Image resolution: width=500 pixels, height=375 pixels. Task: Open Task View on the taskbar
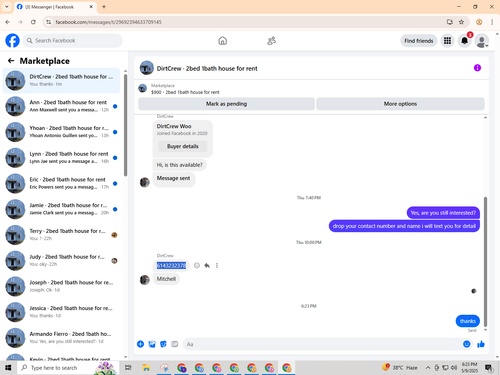[128, 368]
